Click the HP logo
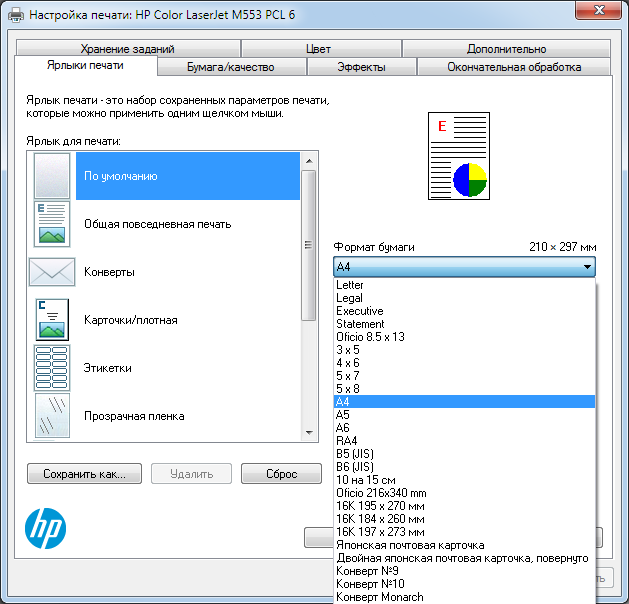This screenshot has height=604, width=629. pyautogui.click(x=45, y=528)
